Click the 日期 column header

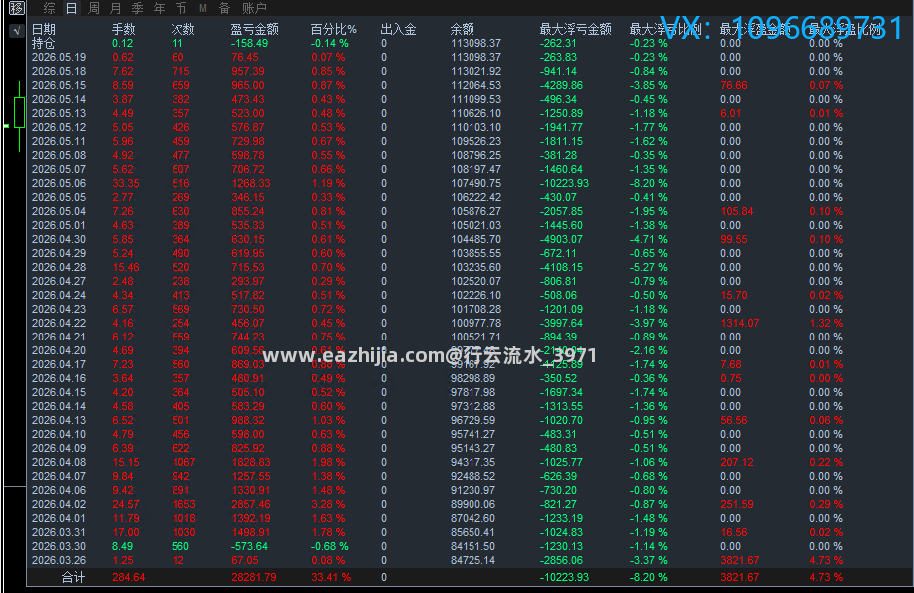pyautogui.click(x=44, y=29)
